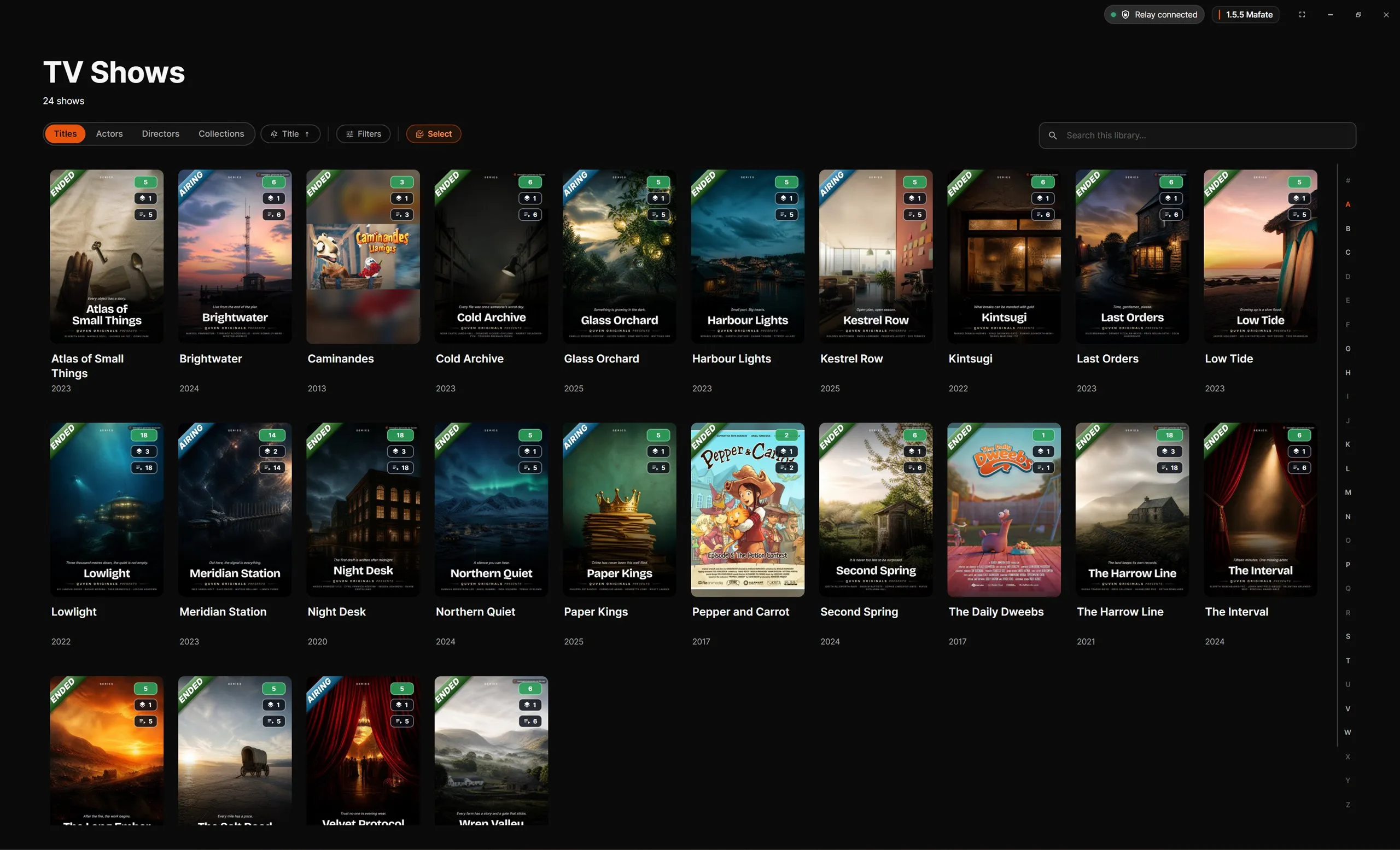Open the Harbour Lights poster
Image resolution: width=1400 pixels, height=850 pixels.
[748, 257]
